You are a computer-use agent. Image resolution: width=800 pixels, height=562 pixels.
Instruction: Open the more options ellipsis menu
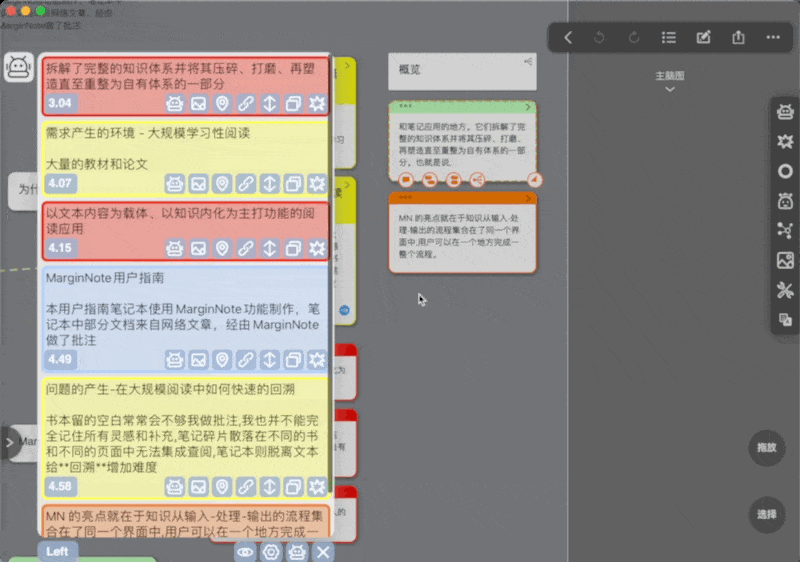(x=773, y=37)
